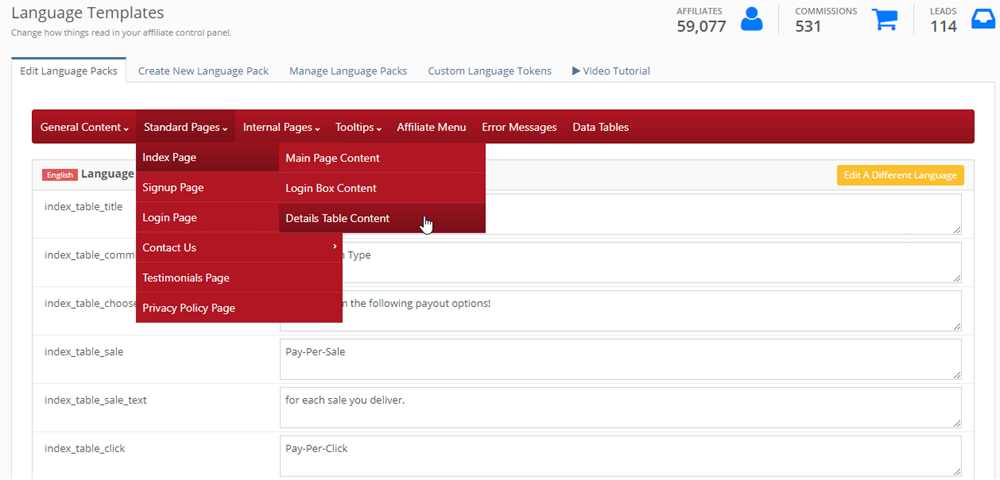The height and width of the screenshot is (480, 1000).
Task: Click the Language Templates page heading
Action: 87,12
